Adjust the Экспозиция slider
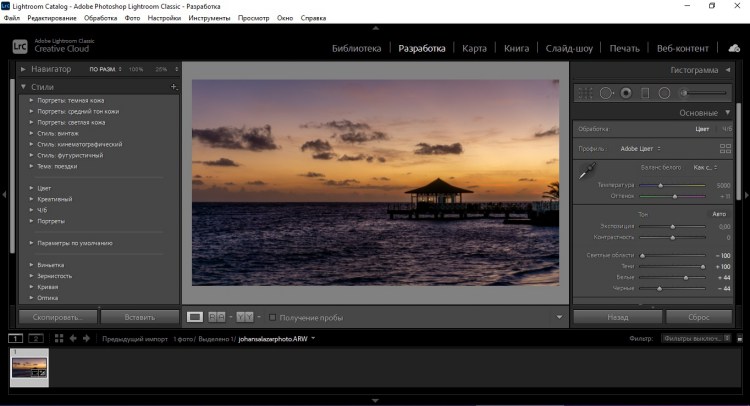 pos(672,226)
